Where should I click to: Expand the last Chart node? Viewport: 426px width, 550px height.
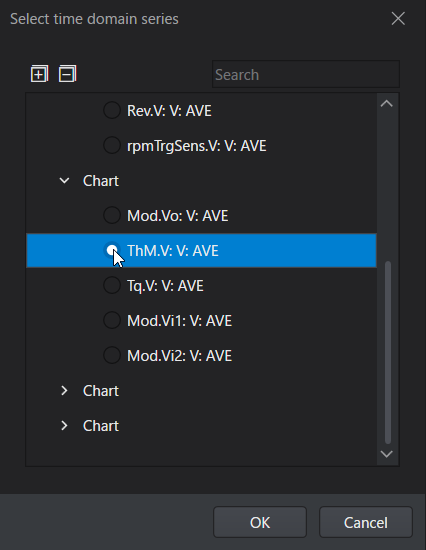[x=64, y=425]
